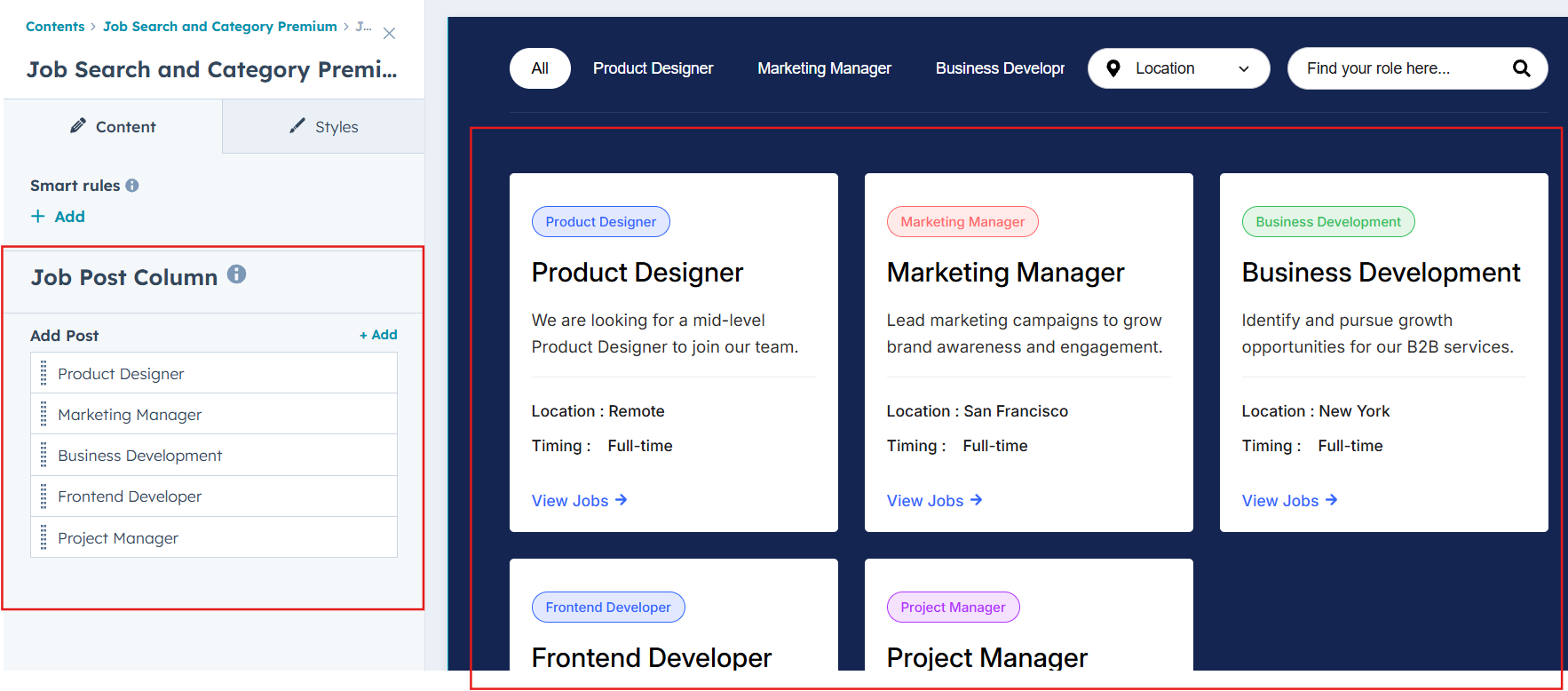Click in the Find your role search field
Screen dimensions: 1568x691
(1403, 68)
